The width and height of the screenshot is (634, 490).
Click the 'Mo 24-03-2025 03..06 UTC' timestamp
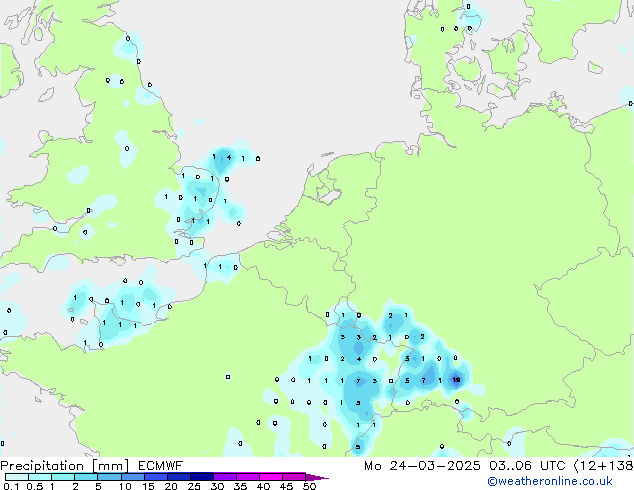tap(465, 466)
